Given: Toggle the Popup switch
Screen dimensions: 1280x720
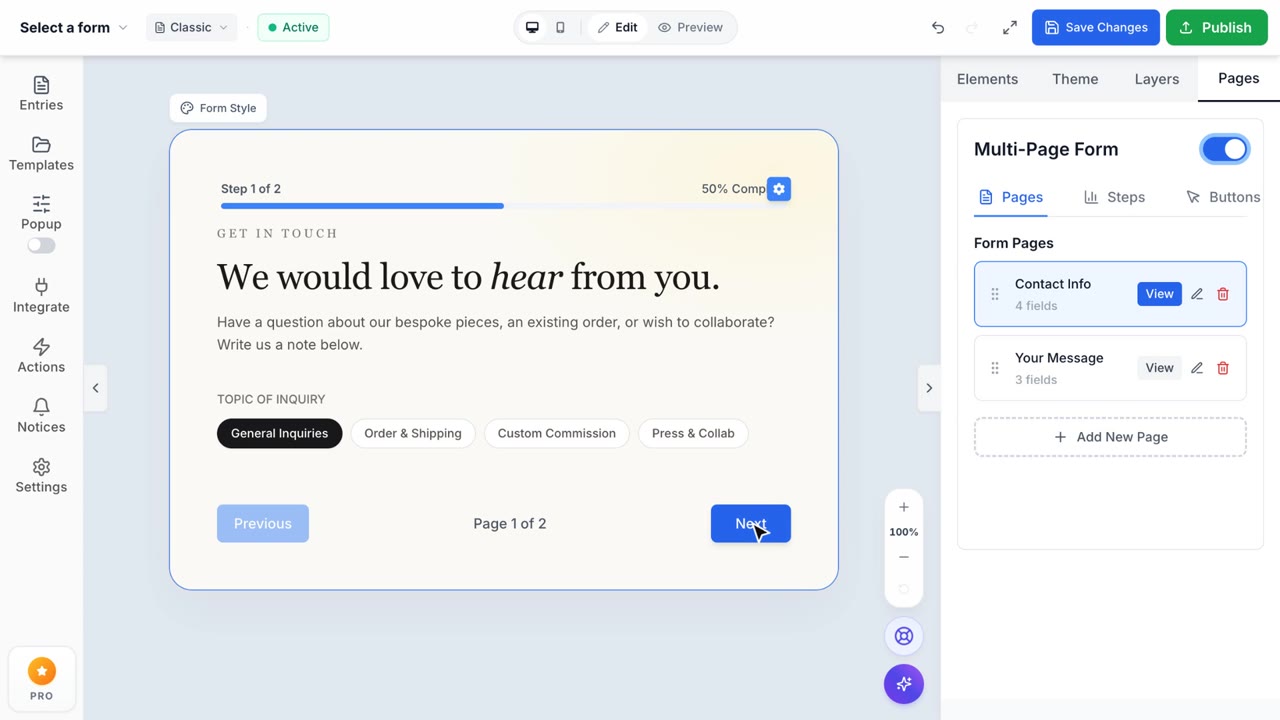Looking at the screenshot, I should 41,245.
